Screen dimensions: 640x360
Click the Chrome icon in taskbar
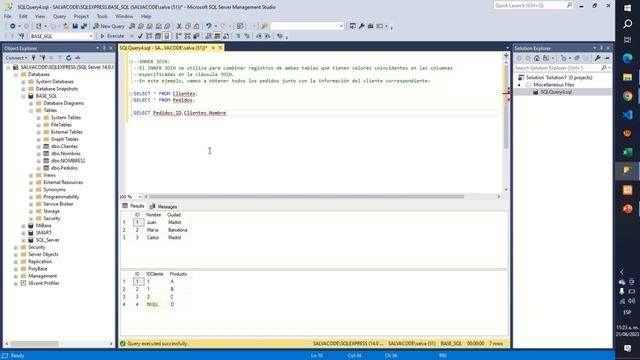coord(627,96)
